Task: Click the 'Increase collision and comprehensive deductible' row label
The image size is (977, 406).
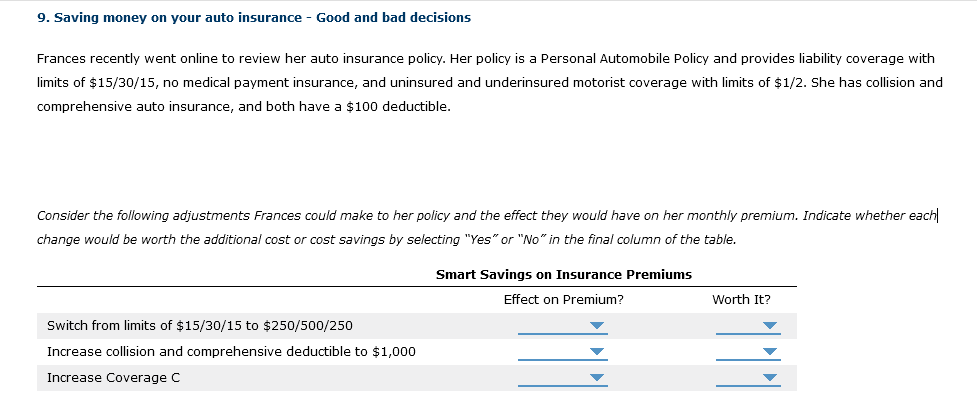Action: [x=231, y=351]
